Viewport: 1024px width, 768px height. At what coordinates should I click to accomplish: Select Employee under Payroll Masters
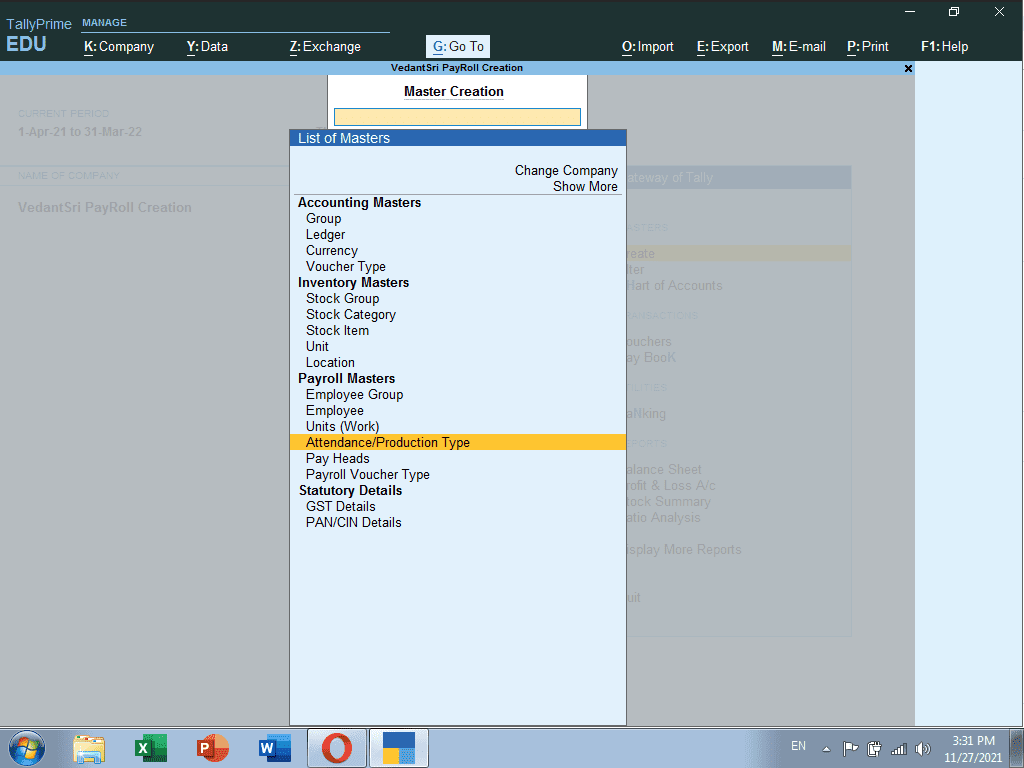click(x=334, y=411)
